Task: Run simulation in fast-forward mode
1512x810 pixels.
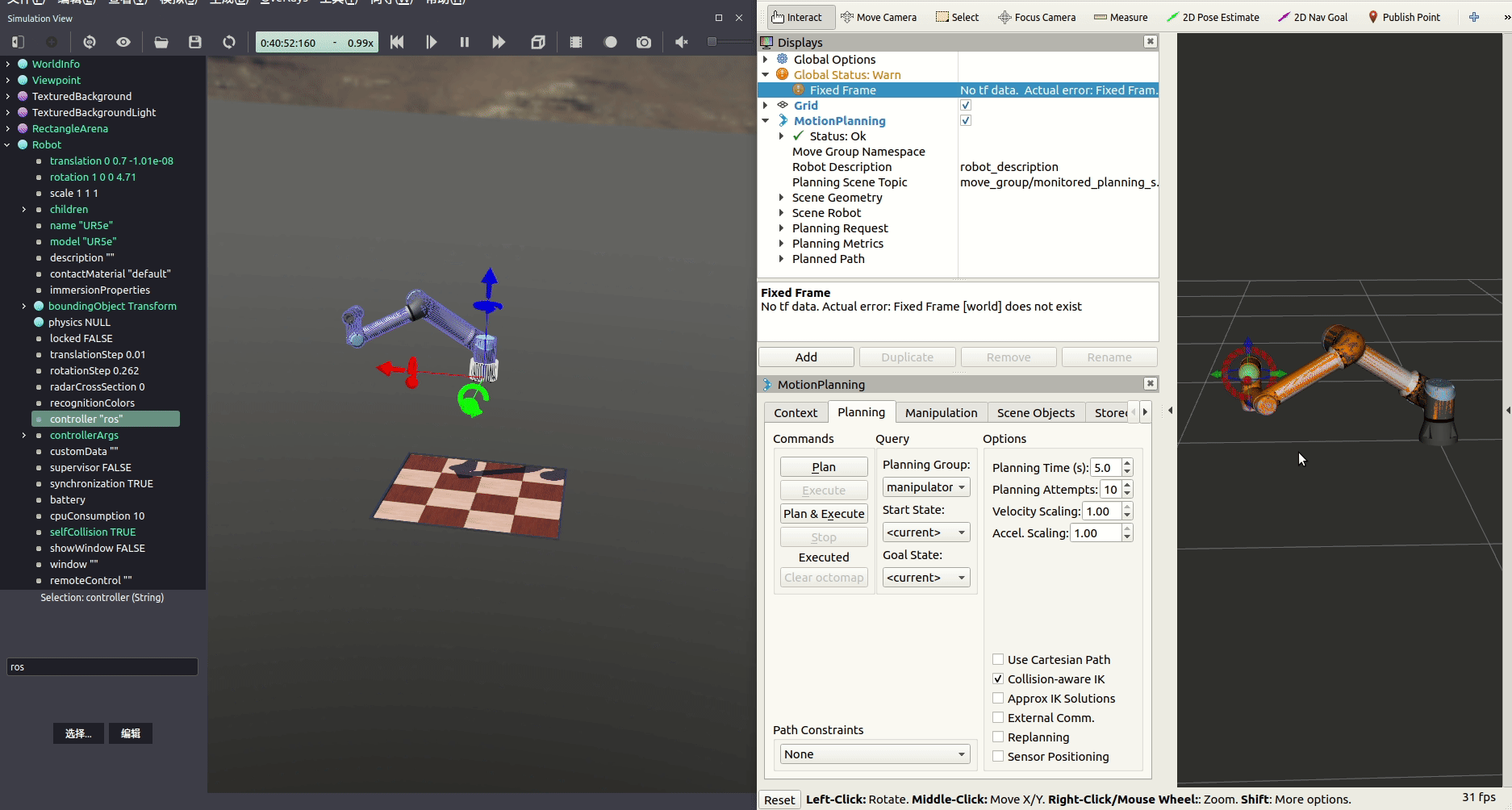Action: tap(499, 42)
